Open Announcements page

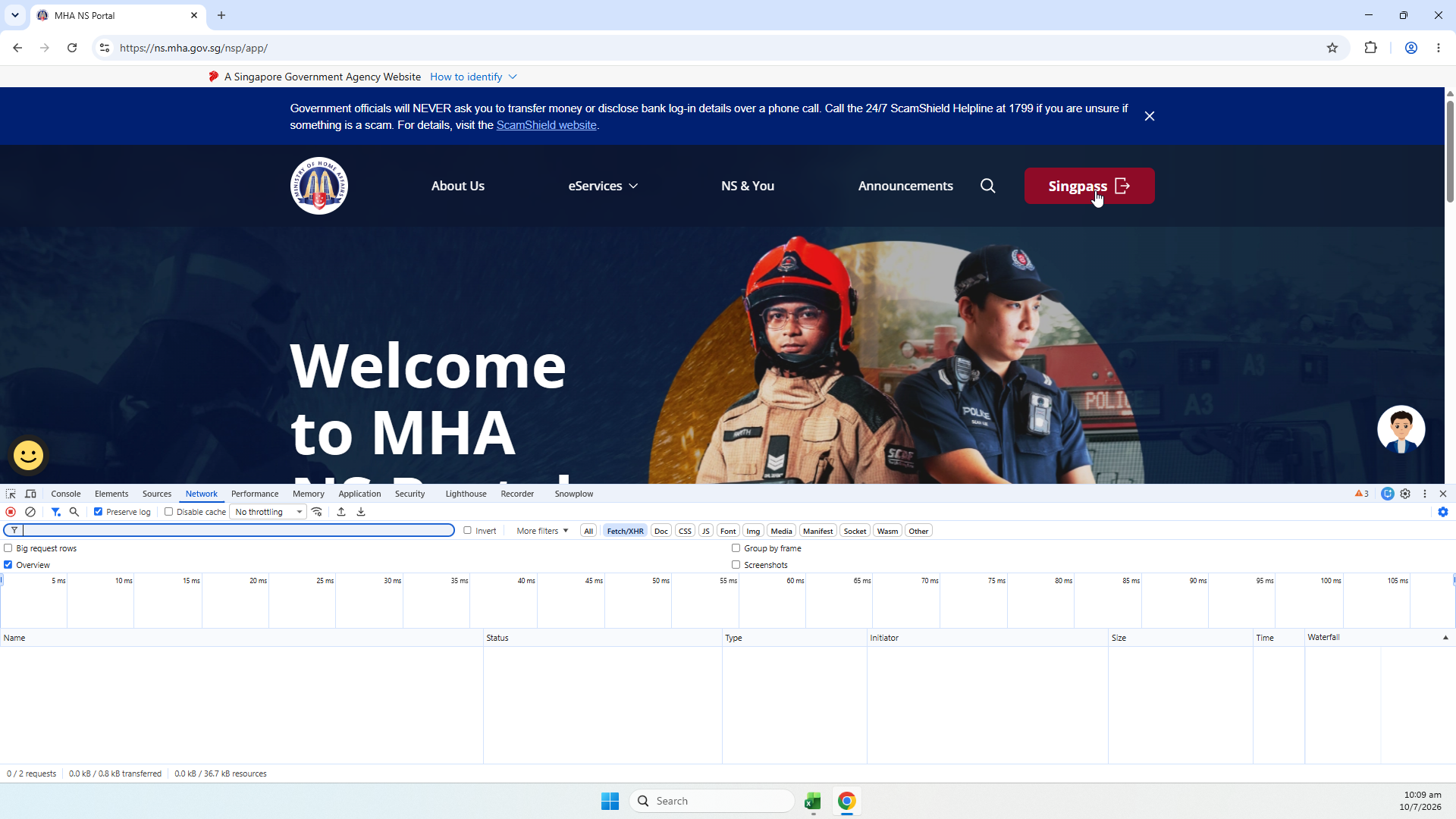coord(905,186)
